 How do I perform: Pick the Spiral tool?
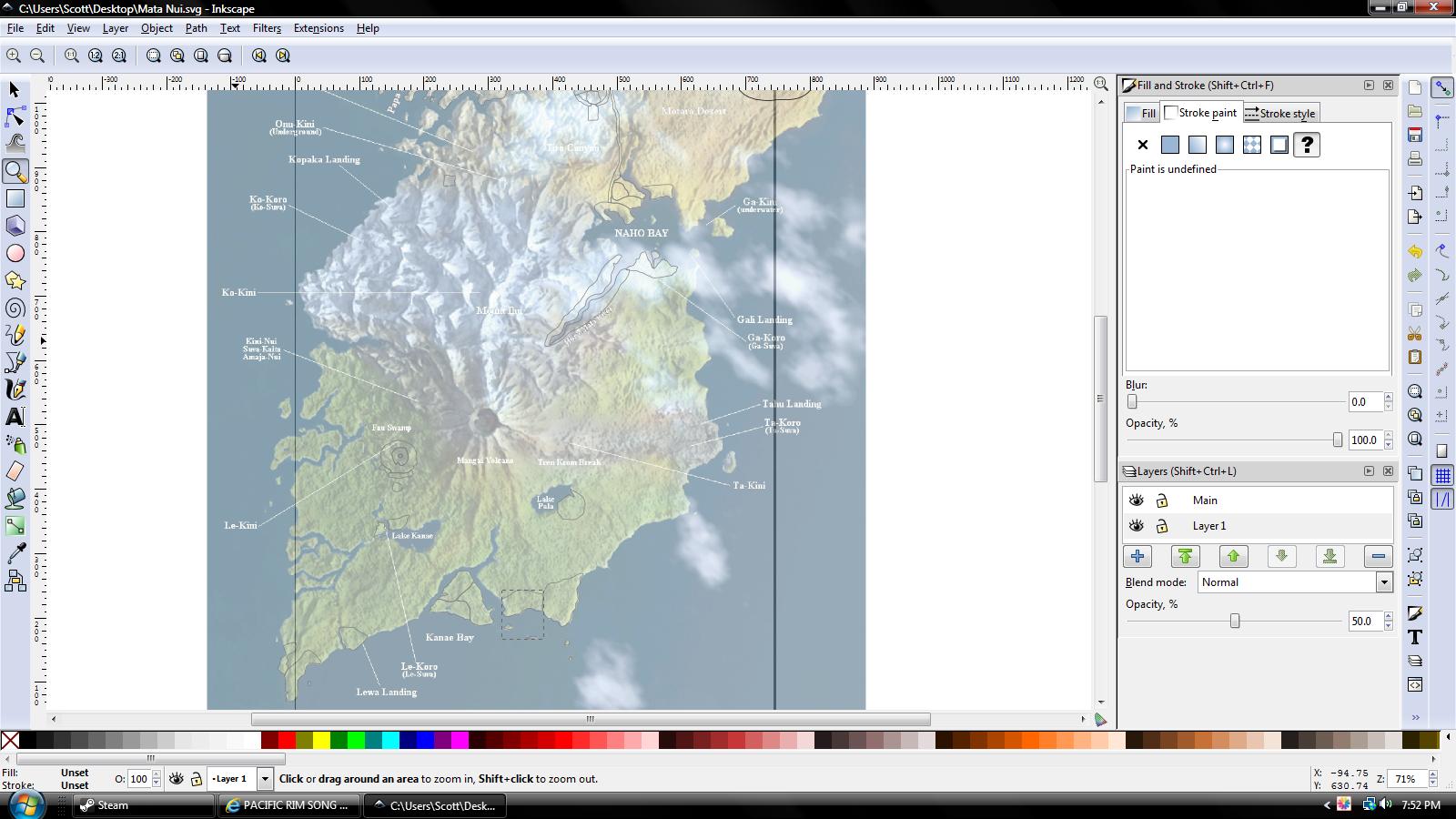click(15, 308)
